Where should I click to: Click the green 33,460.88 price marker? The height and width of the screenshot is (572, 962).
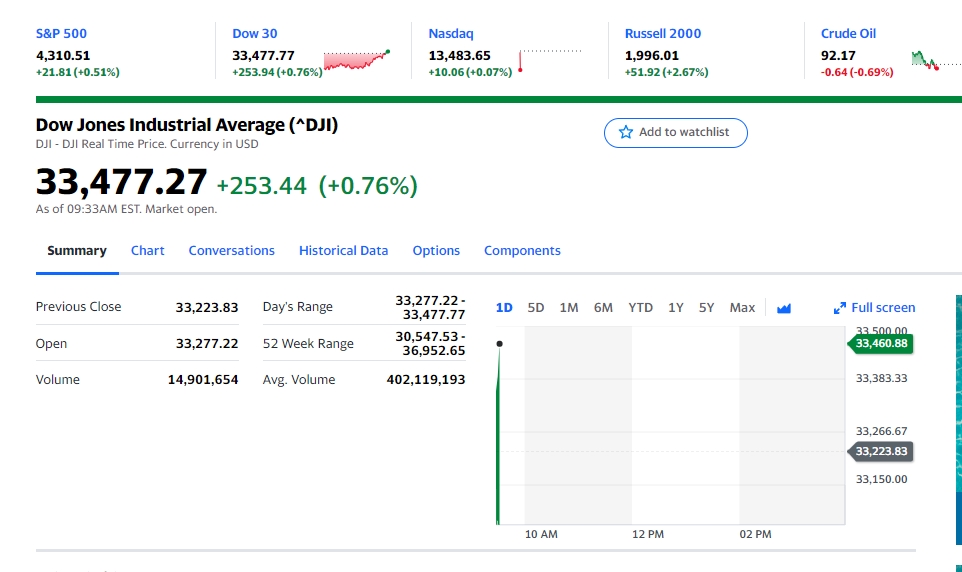pyautogui.click(x=880, y=344)
